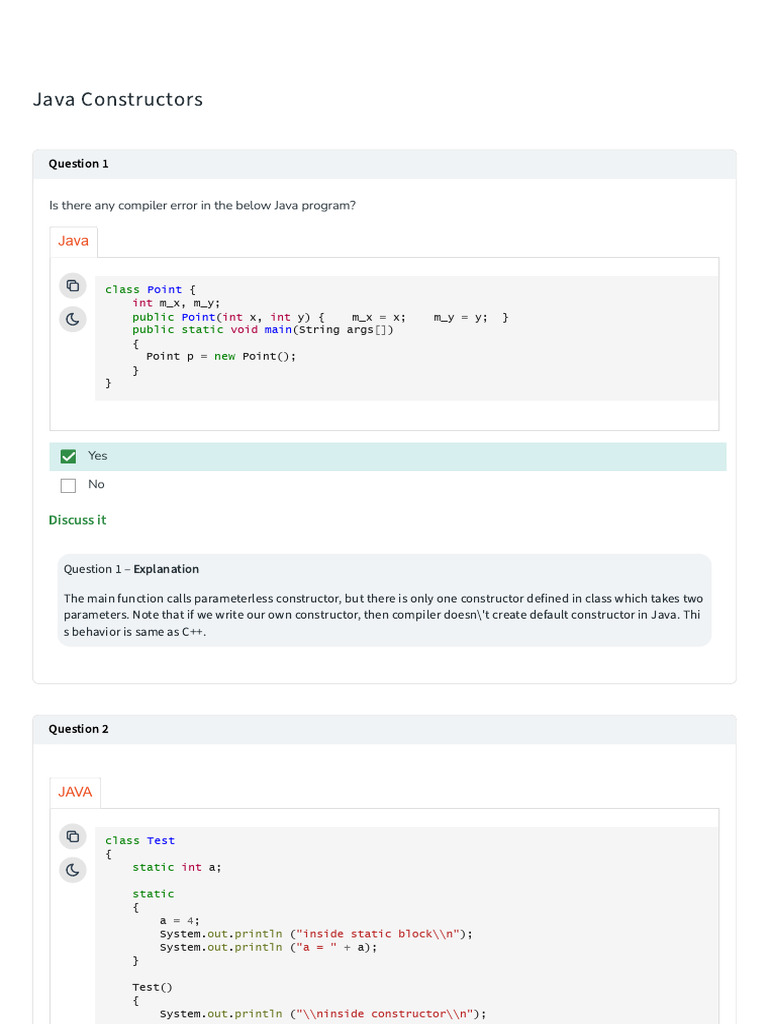Toggle dark mode for Question 1 code

click(x=73, y=319)
